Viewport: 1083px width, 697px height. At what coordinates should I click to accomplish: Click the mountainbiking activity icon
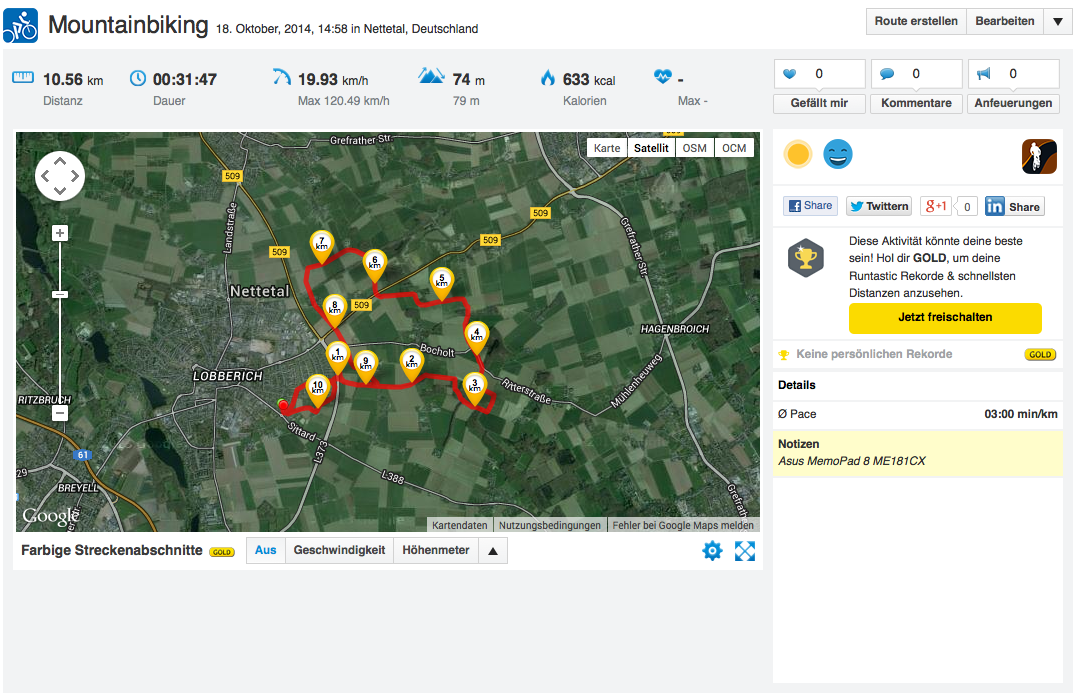tap(21, 26)
